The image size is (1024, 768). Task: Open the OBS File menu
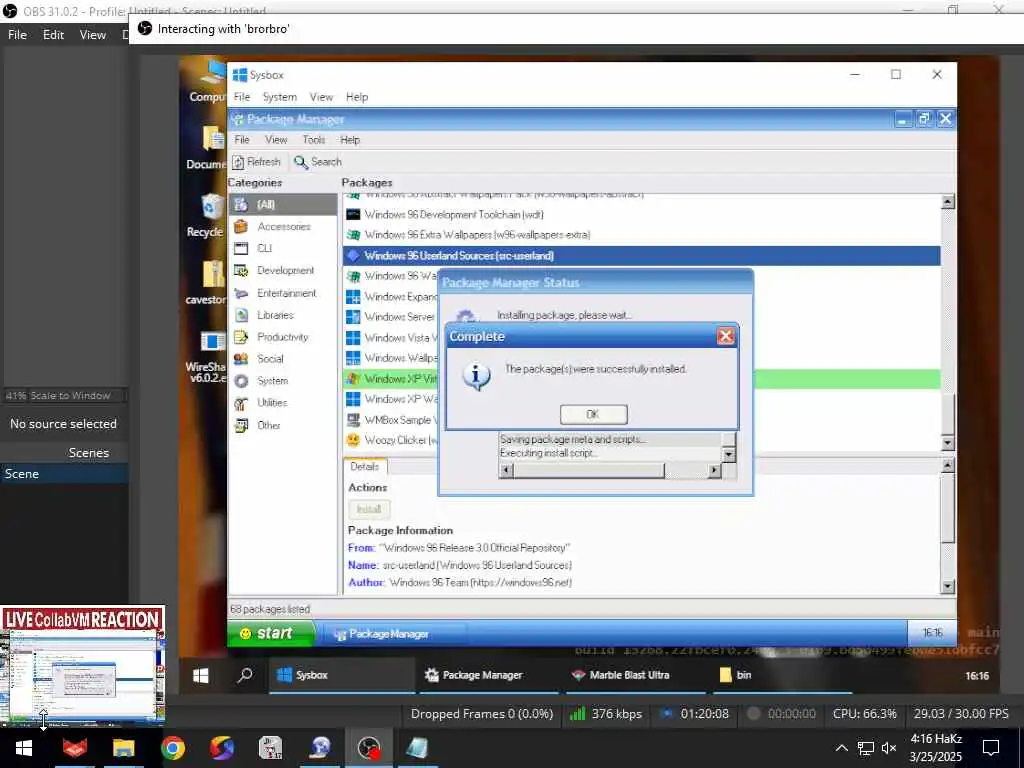[x=17, y=35]
